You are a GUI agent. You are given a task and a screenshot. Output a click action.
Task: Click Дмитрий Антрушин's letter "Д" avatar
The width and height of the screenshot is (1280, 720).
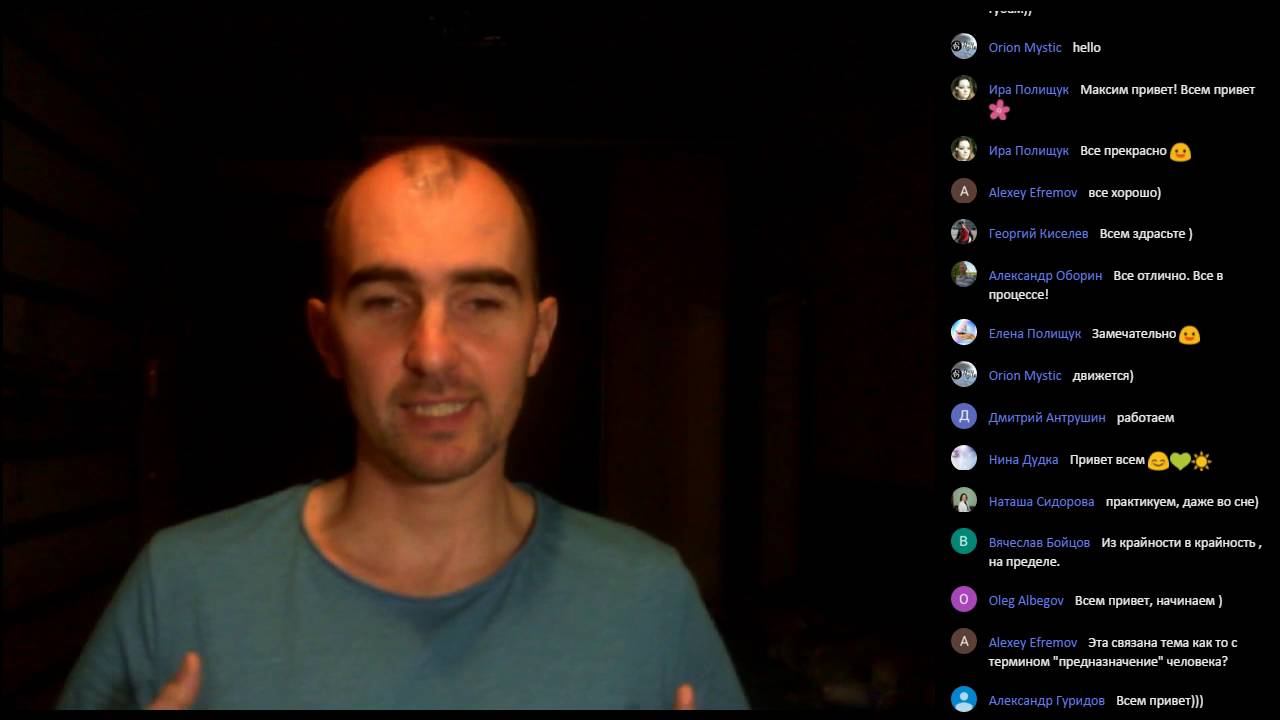point(963,416)
